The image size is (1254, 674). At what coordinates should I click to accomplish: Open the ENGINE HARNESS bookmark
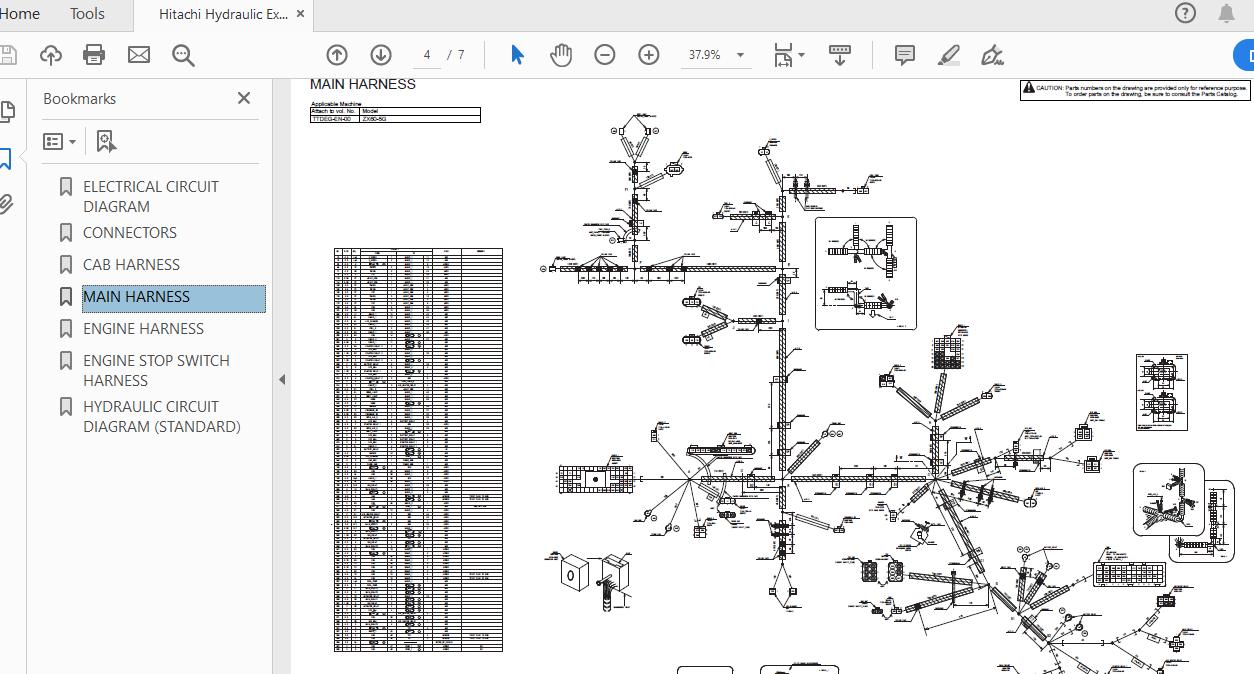pos(143,329)
